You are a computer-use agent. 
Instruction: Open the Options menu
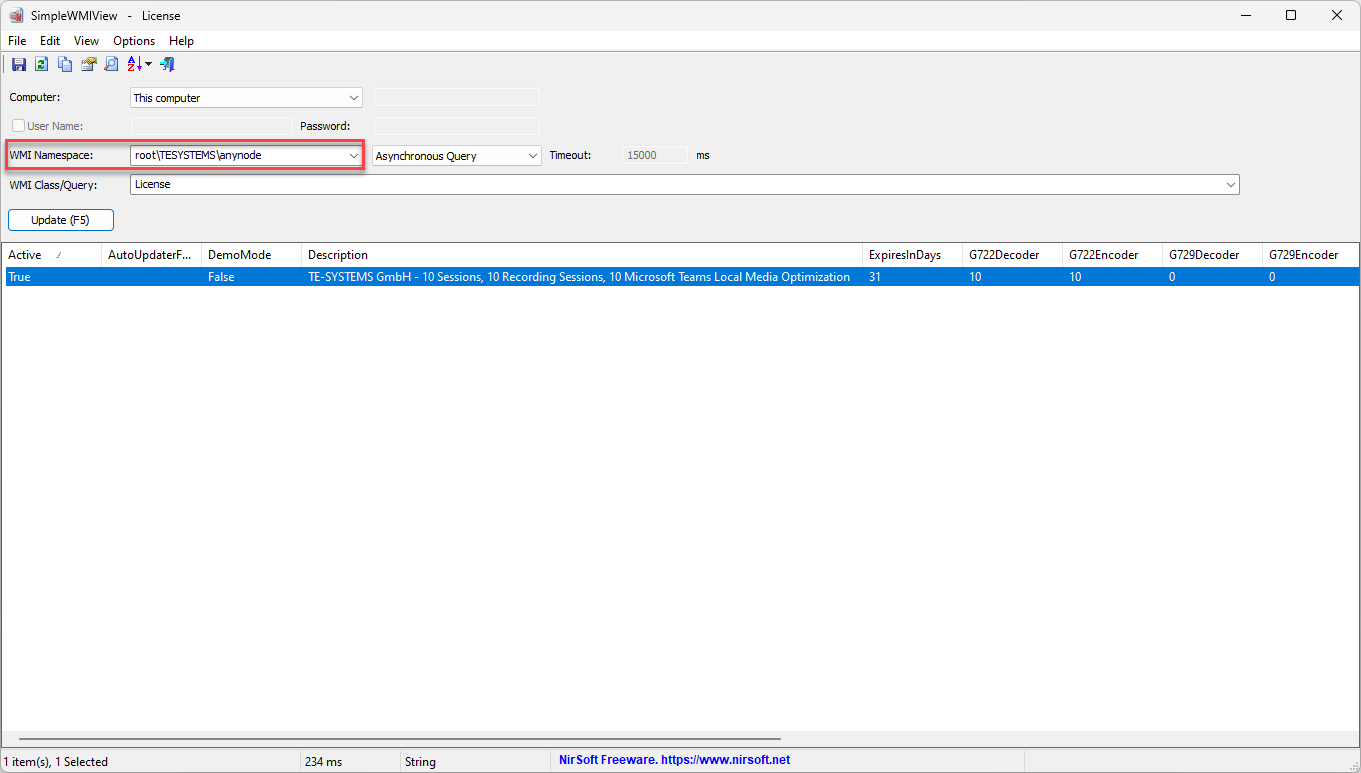[x=133, y=41]
